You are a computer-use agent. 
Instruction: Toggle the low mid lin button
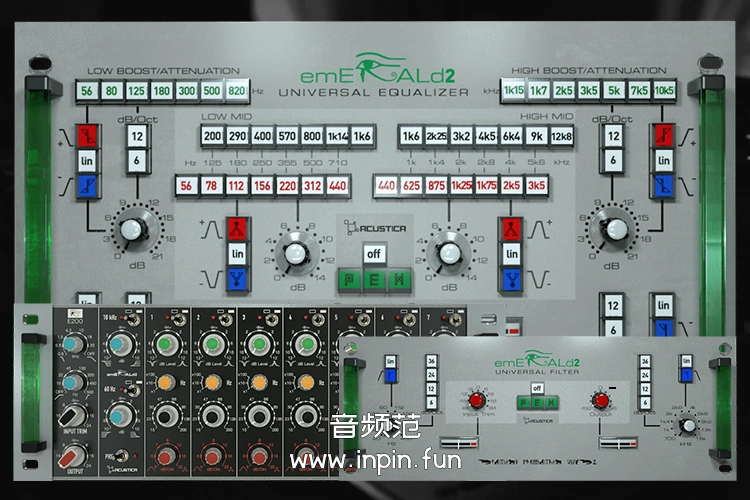click(238, 254)
